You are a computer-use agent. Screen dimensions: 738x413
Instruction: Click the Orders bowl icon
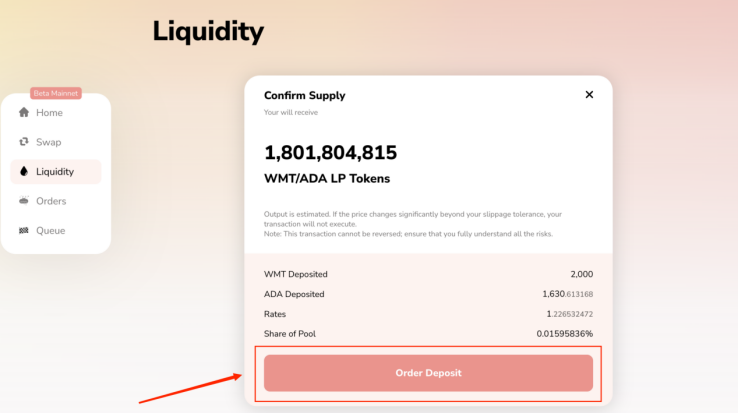click(24, 201)
